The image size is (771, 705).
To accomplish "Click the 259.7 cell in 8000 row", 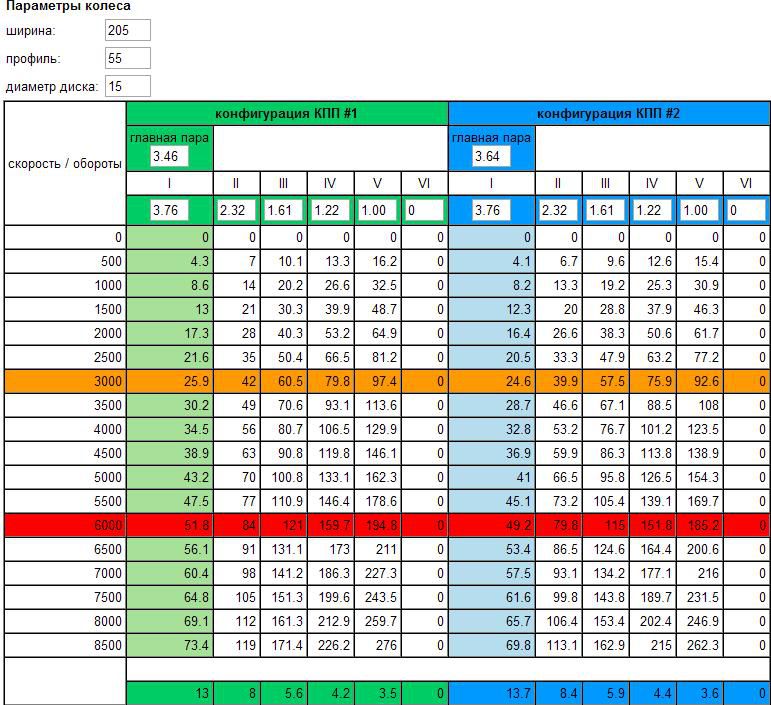I will click(x=378, y=621).
